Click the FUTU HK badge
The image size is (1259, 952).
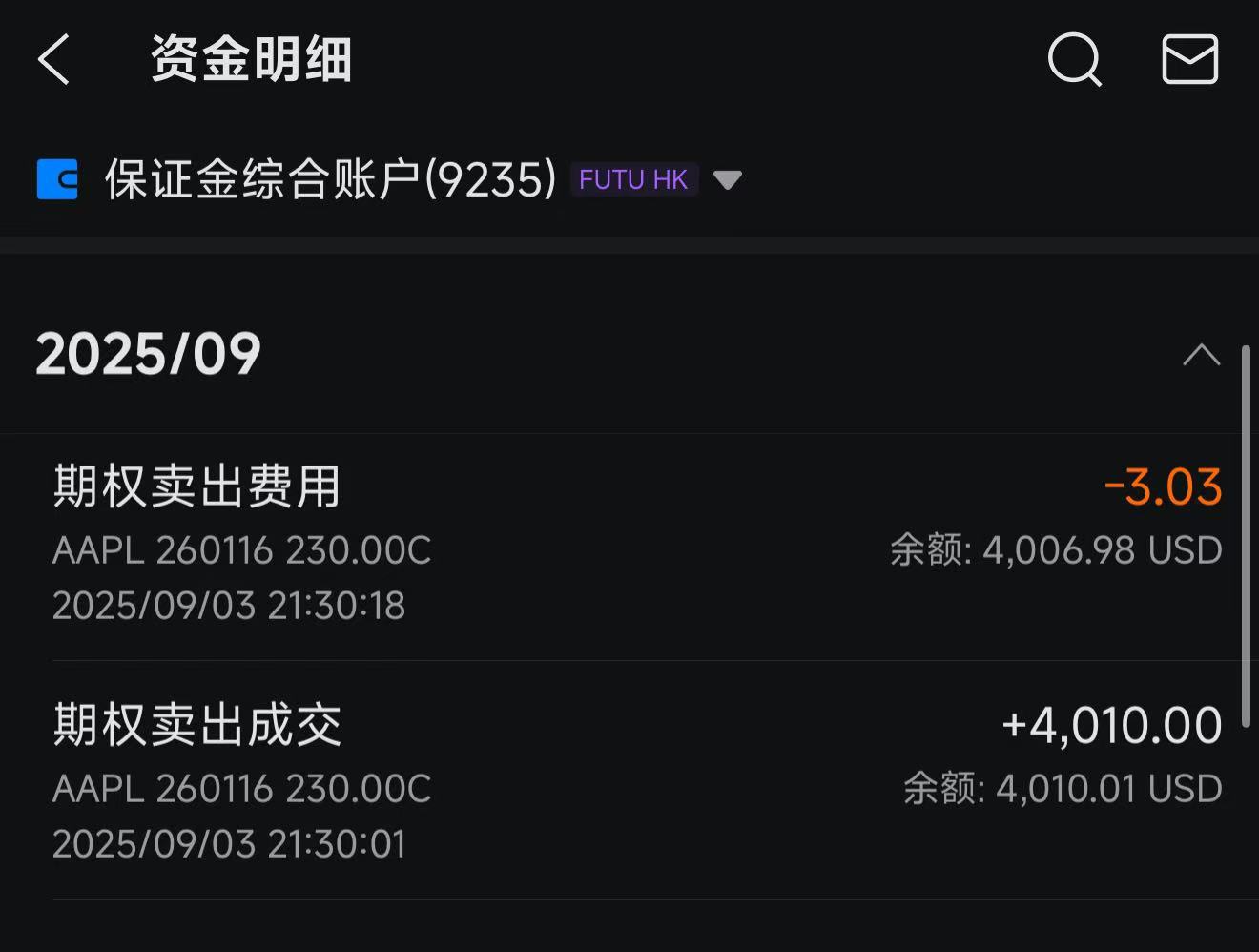(633, 179)
